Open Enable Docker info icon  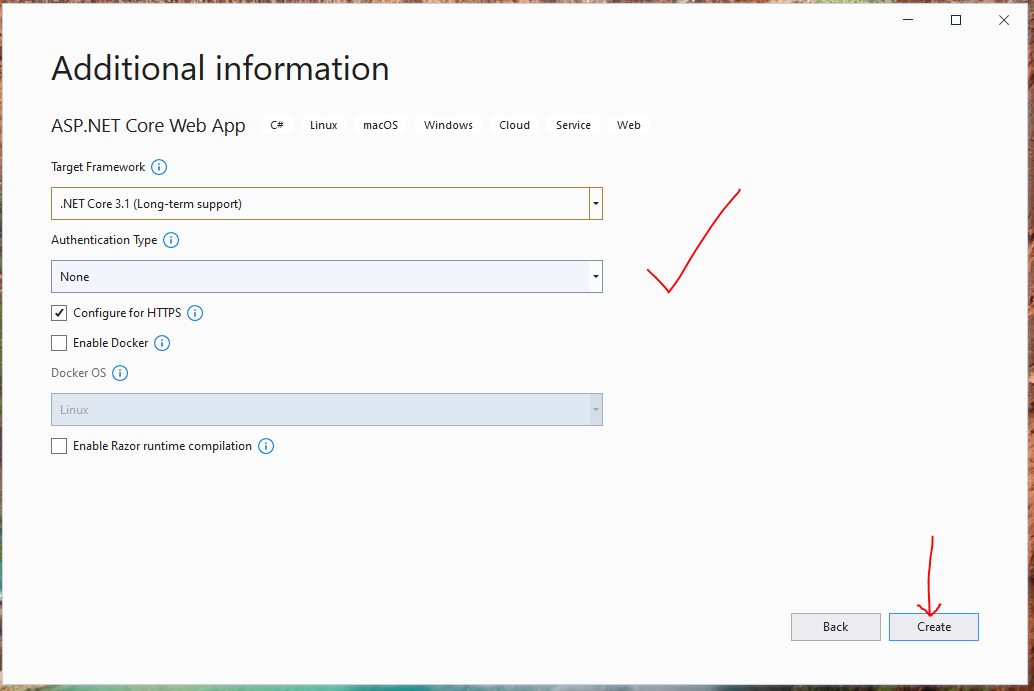click(162, 343)
